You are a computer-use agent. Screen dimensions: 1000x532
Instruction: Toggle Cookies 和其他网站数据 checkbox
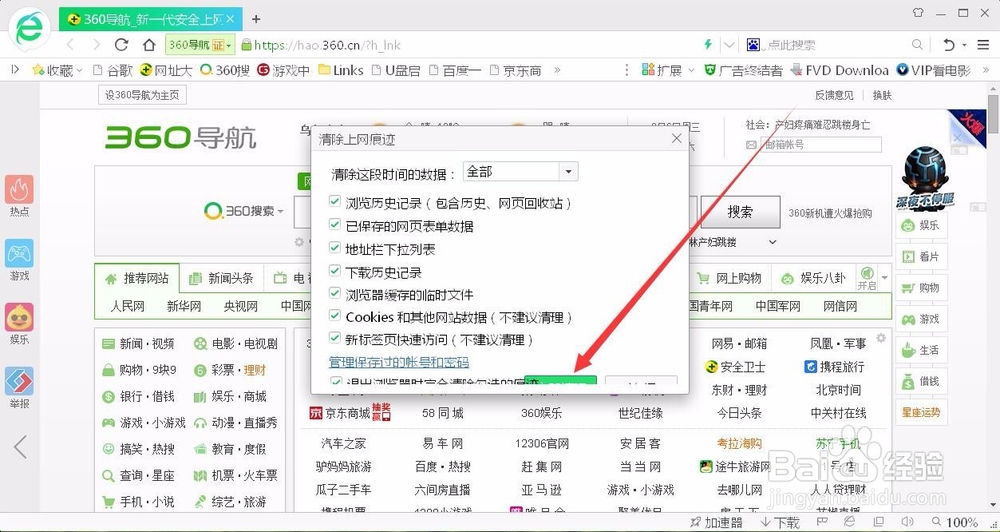(x=335, y=316)
